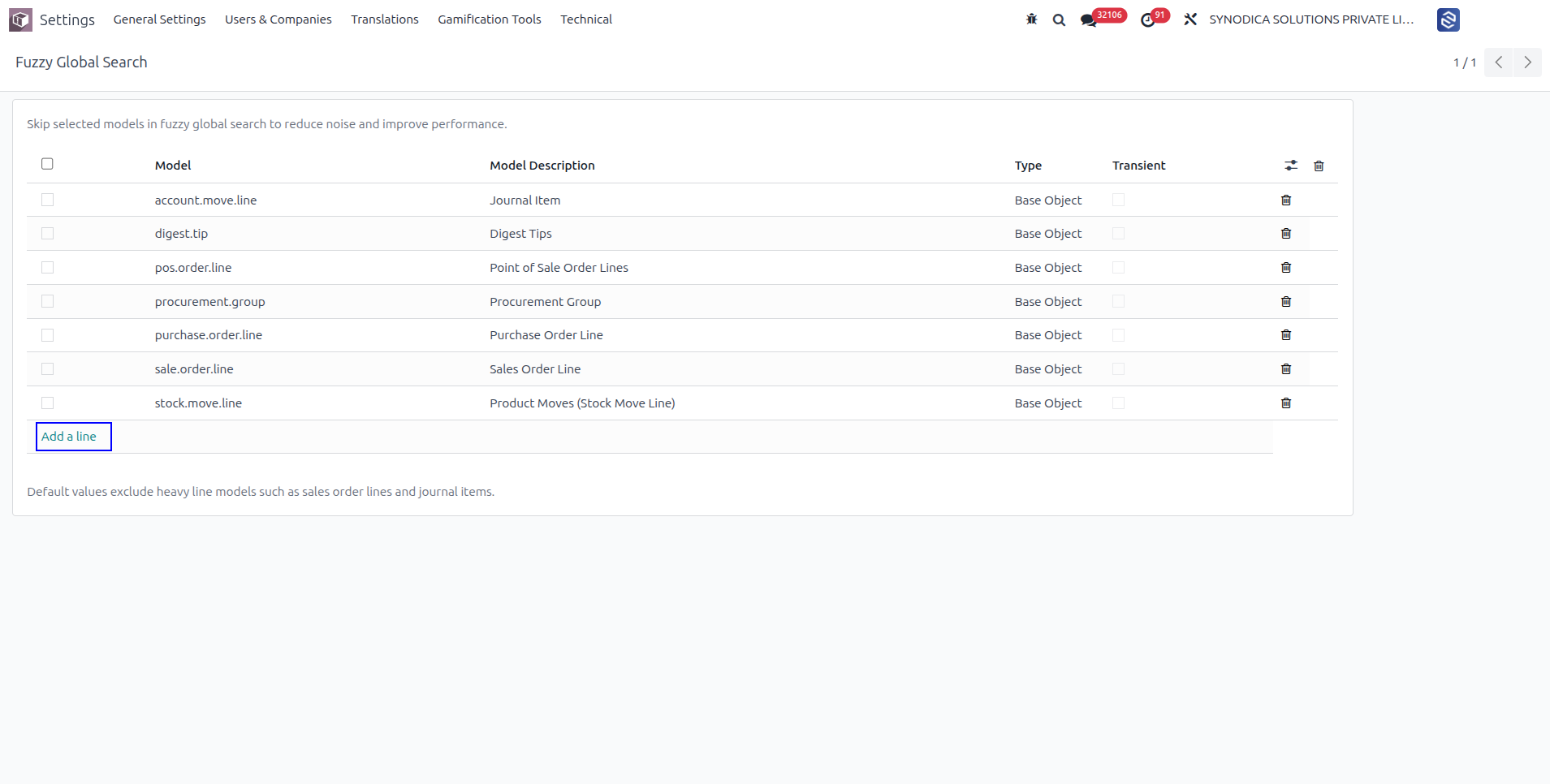1550x784 pixels.
Task: Click Product Moves (Stock Move Line) cell
Action: tap(582, 403)
